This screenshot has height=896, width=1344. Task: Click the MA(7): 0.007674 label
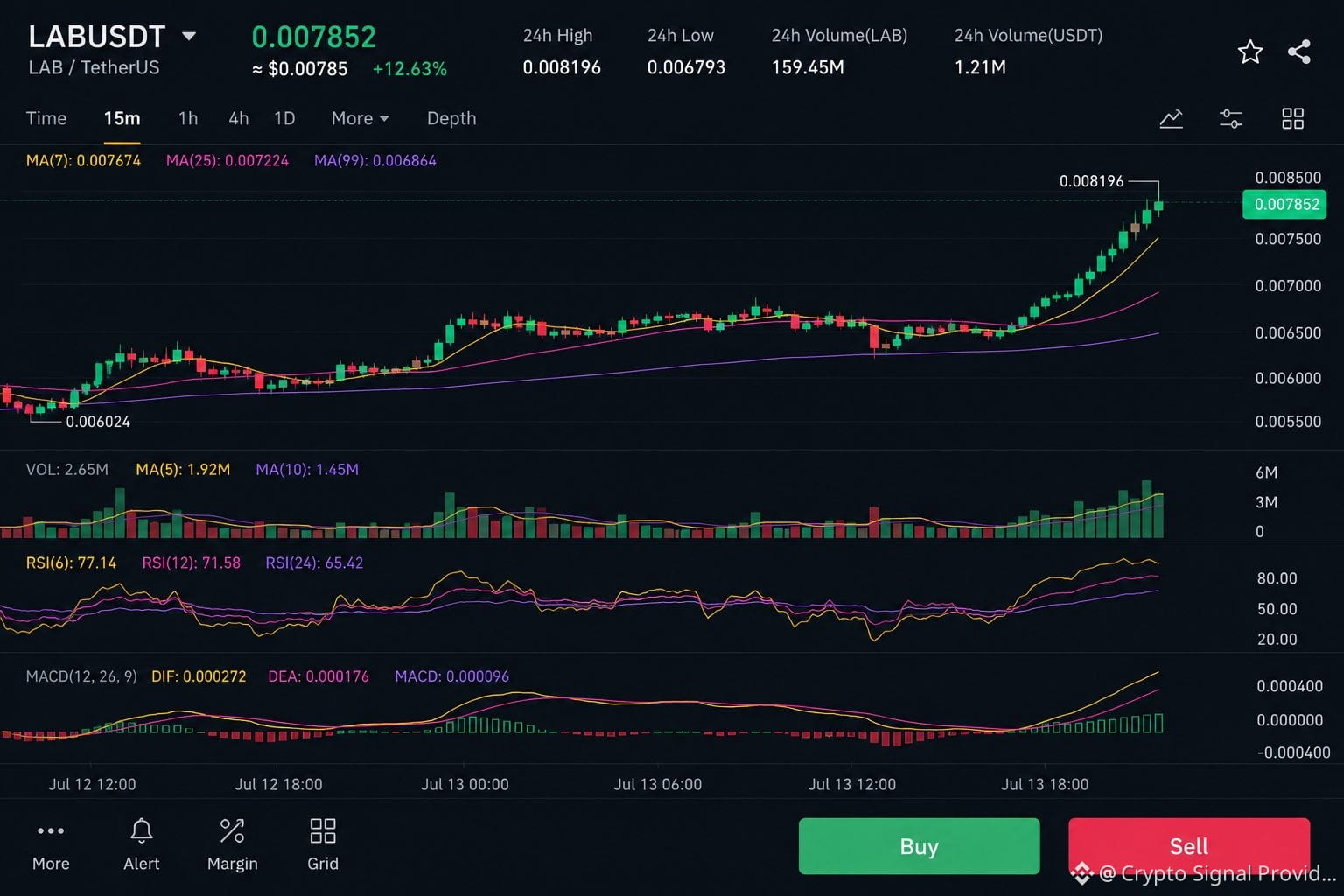click(83, 161)
